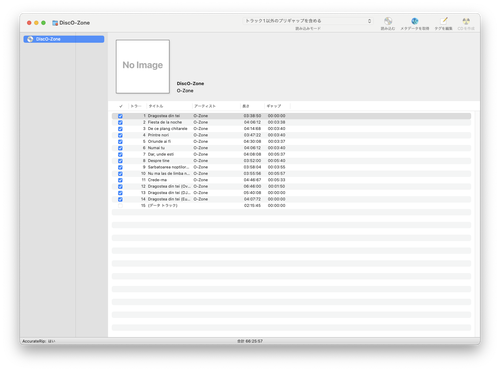
Task: Select the Printre nori title
Action: [158, 135]
